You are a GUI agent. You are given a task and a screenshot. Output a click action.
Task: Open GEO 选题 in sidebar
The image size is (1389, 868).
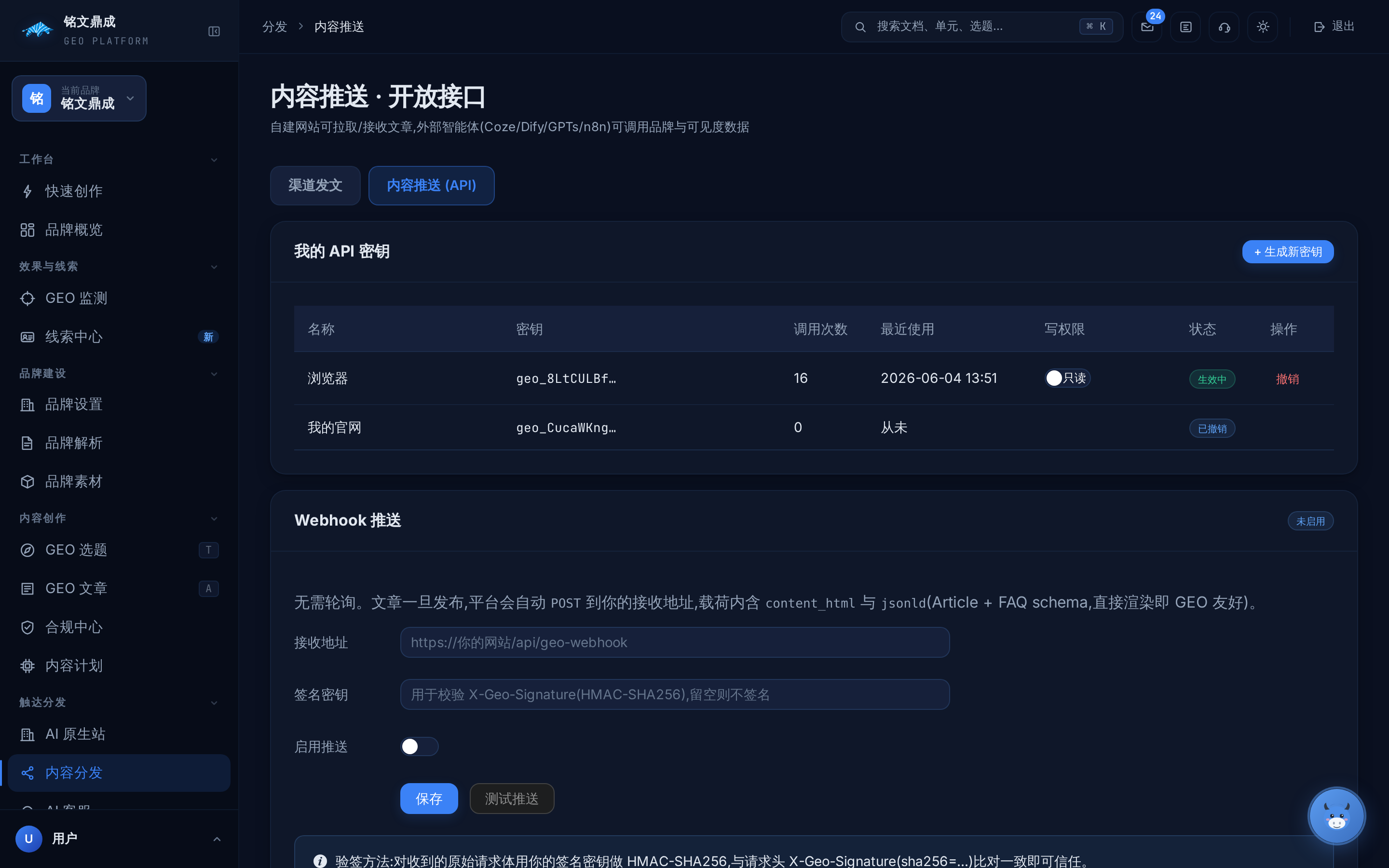click(119, 549)
